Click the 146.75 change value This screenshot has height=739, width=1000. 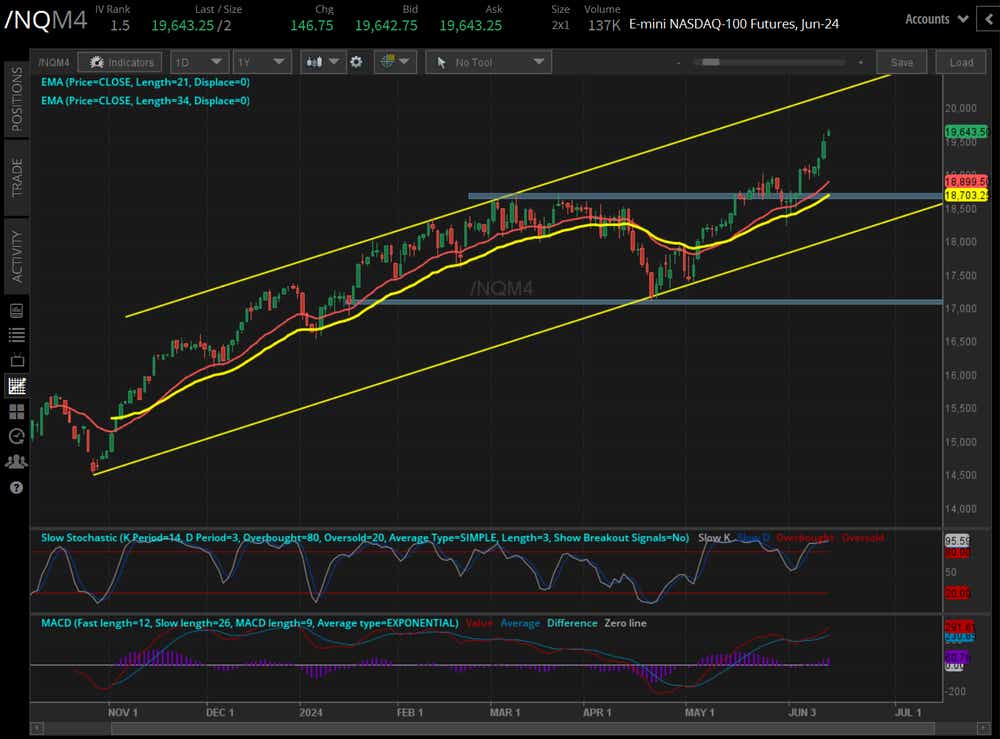[x=311, y=26]
